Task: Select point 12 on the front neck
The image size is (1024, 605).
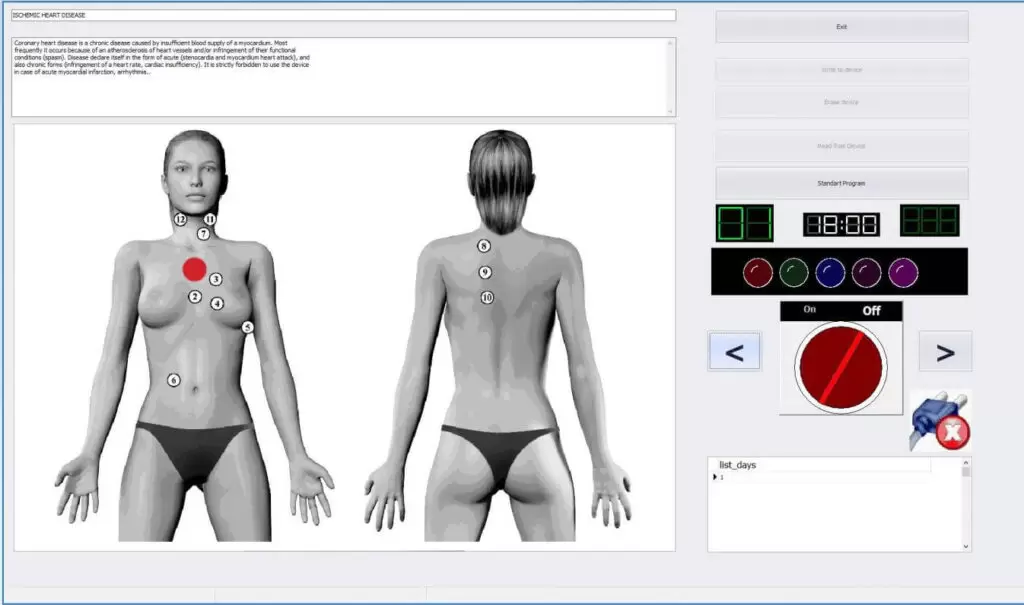Action: (181, 219)
